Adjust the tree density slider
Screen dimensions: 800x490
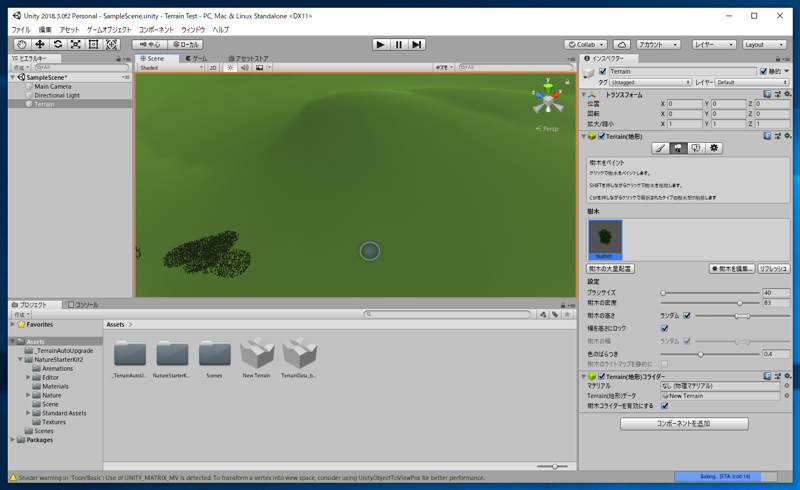[x=711, y=303]
